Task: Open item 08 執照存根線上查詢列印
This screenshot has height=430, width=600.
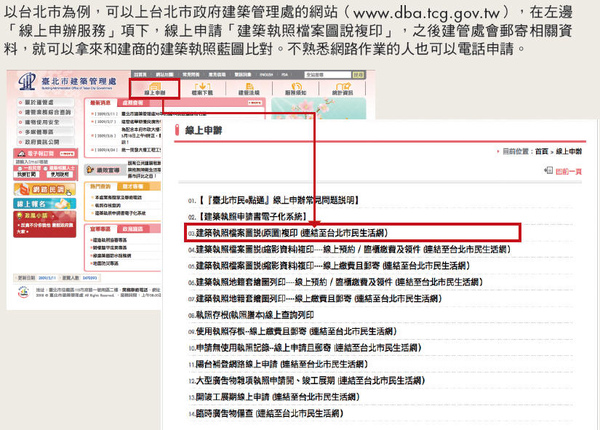Action: pyautogui.click(x=251, y=315)
